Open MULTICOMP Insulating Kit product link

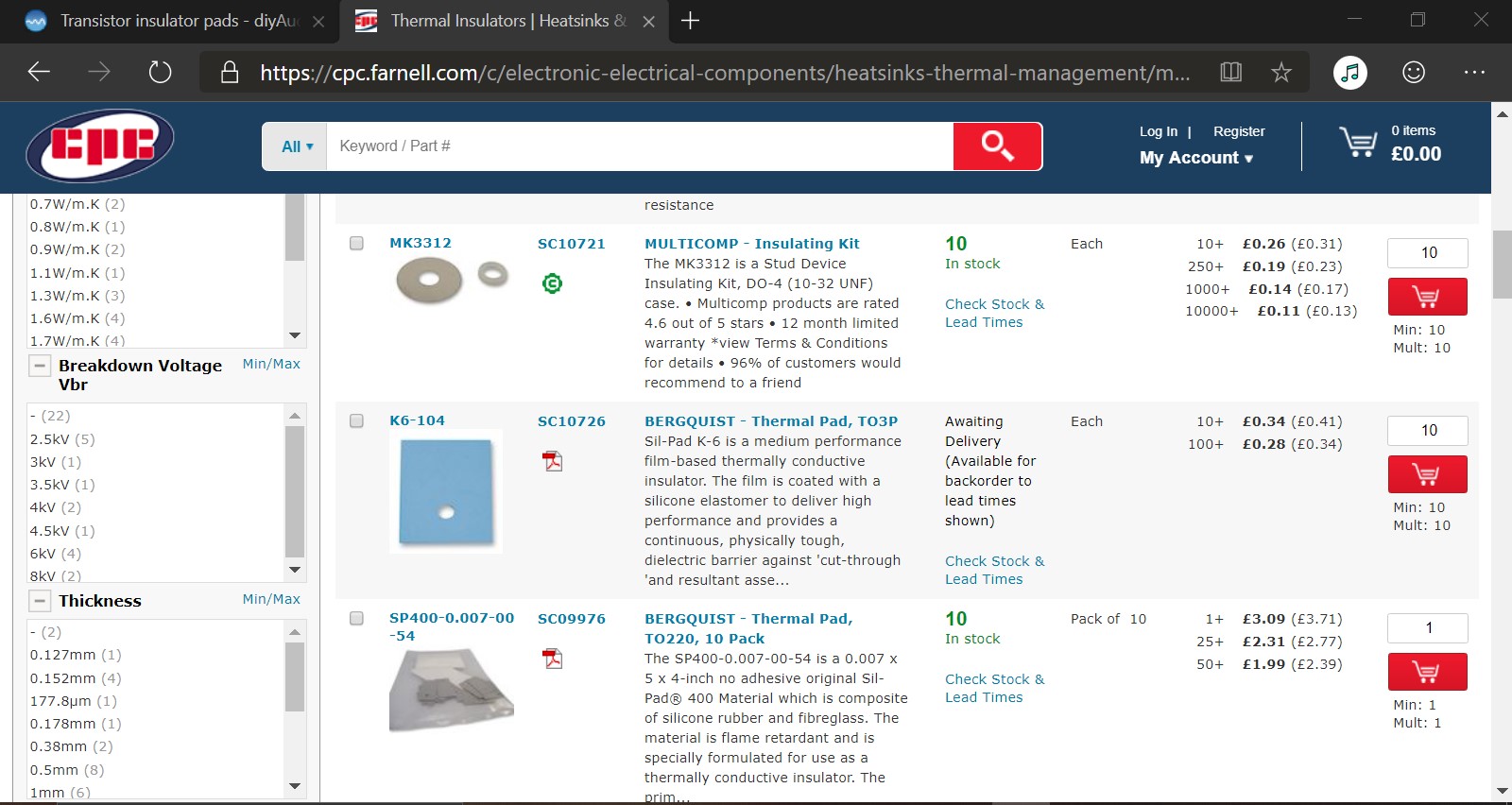pyautogui.click(x=752, y=244)
